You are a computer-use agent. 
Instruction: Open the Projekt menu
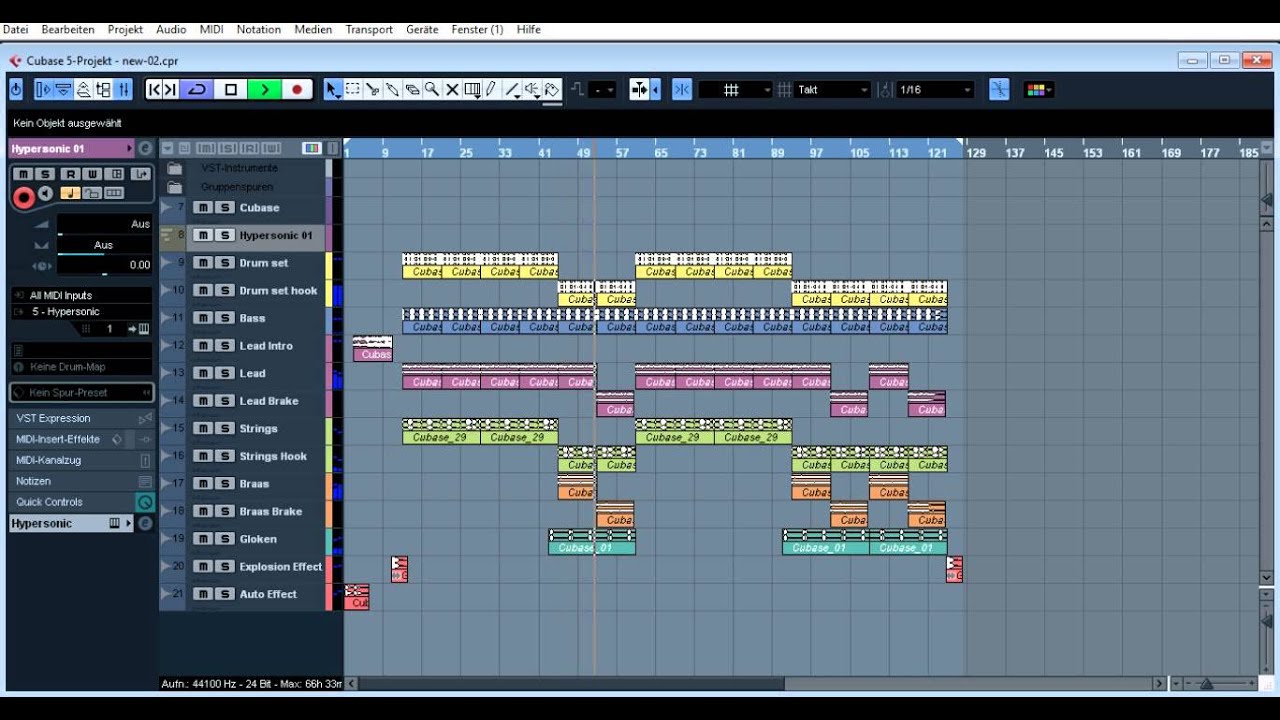click(125, 30)
